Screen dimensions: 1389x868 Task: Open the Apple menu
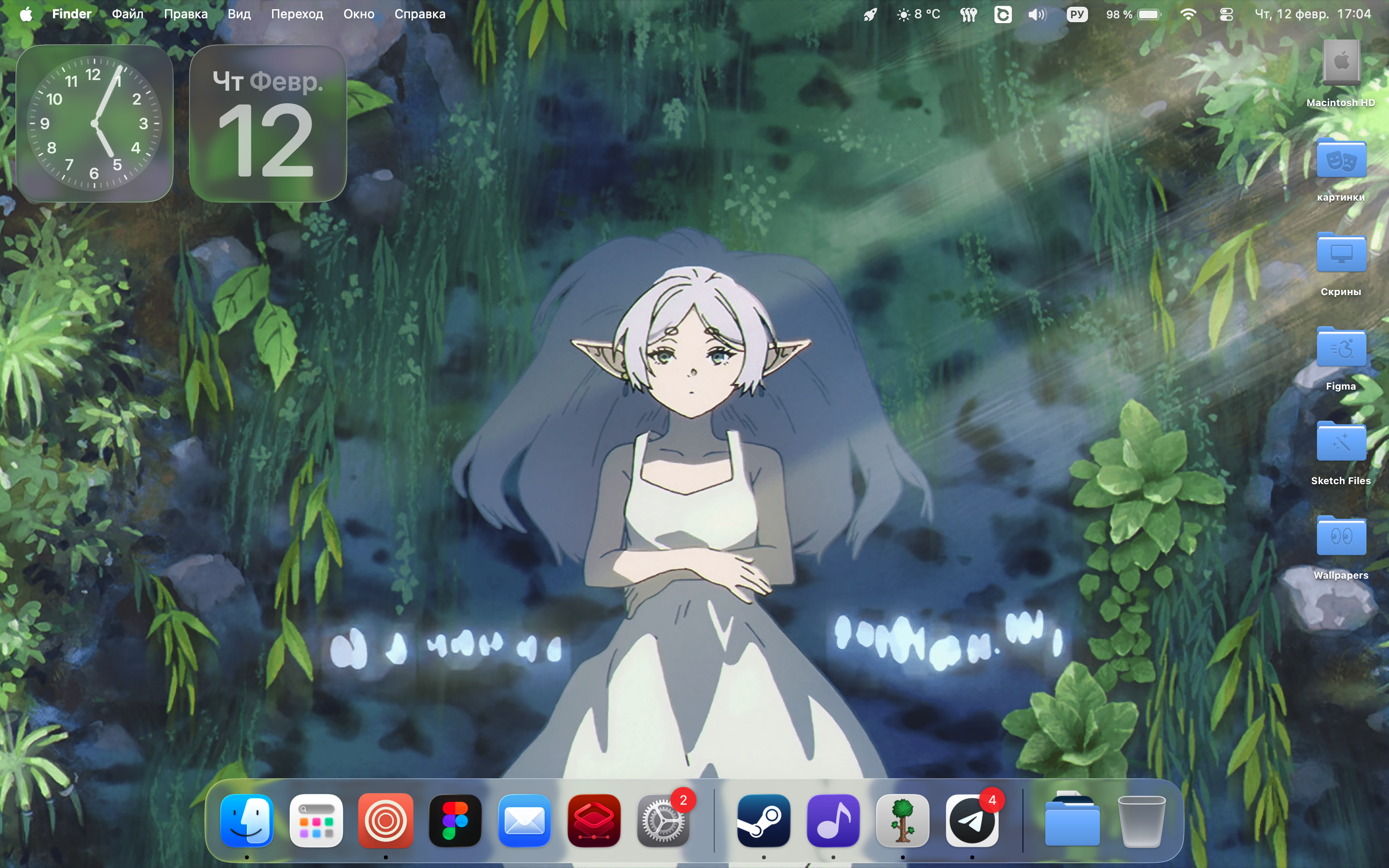[26, 14]
